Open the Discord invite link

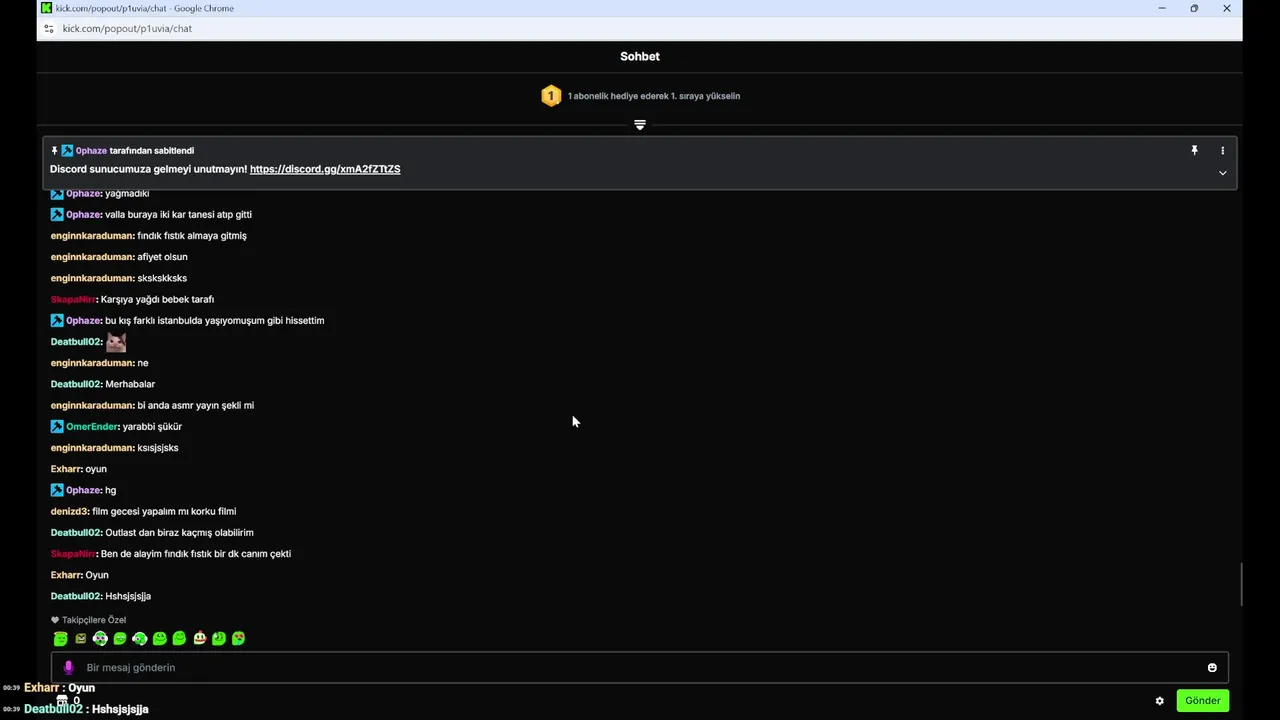(325, 169)
